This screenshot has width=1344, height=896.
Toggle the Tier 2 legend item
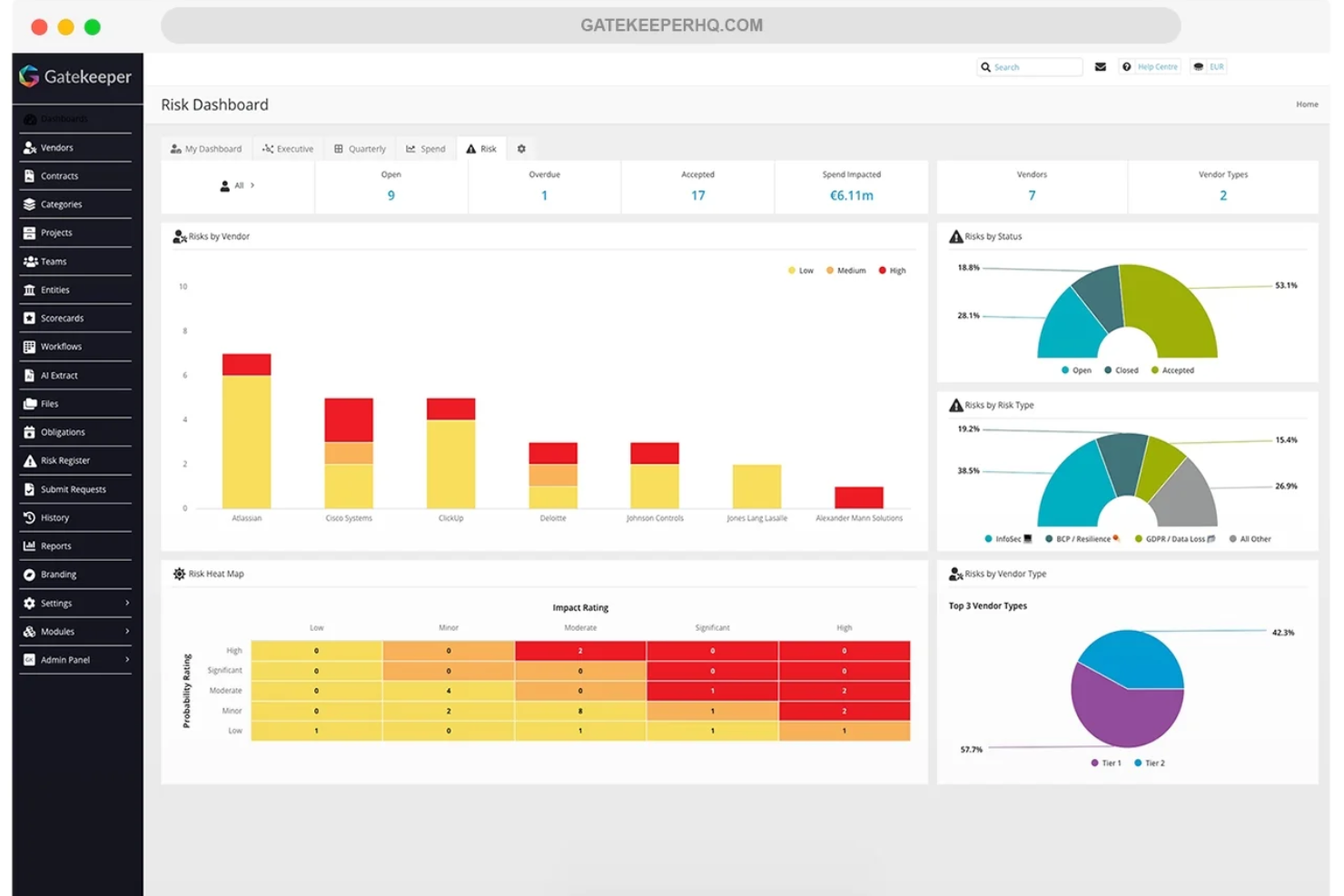[x=1150, y=763]
